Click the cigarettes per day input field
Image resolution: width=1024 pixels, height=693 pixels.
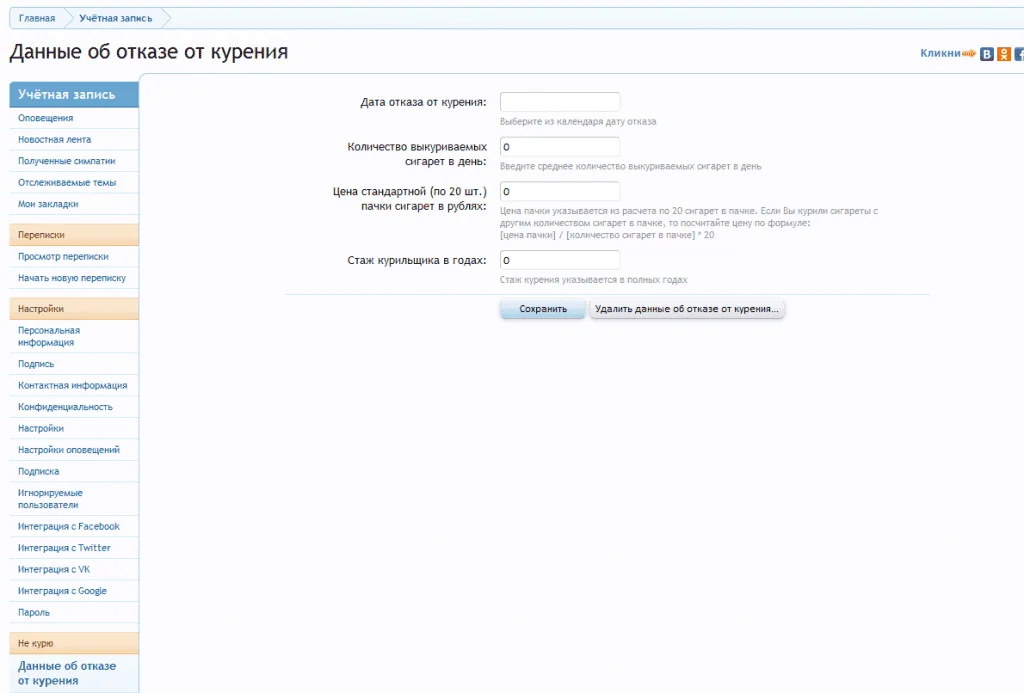point(559,148)
